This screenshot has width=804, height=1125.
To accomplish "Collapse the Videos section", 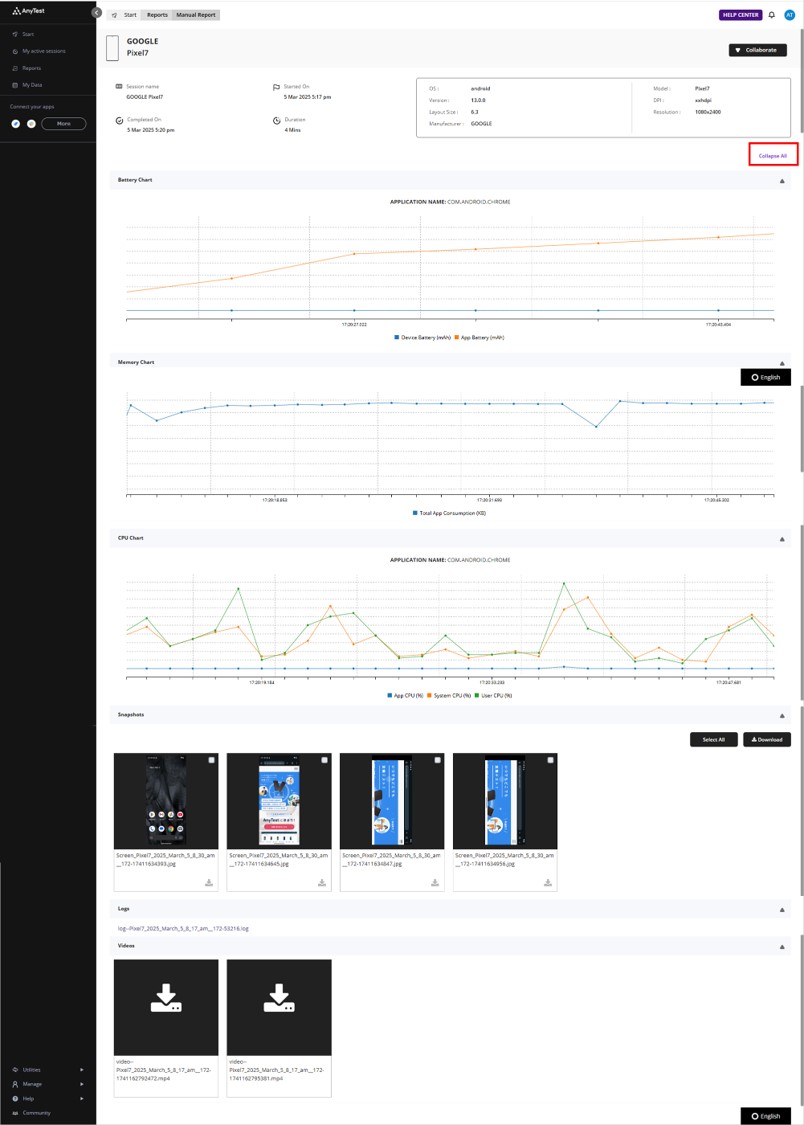I will pyautogui.click(x=782, y=947).
